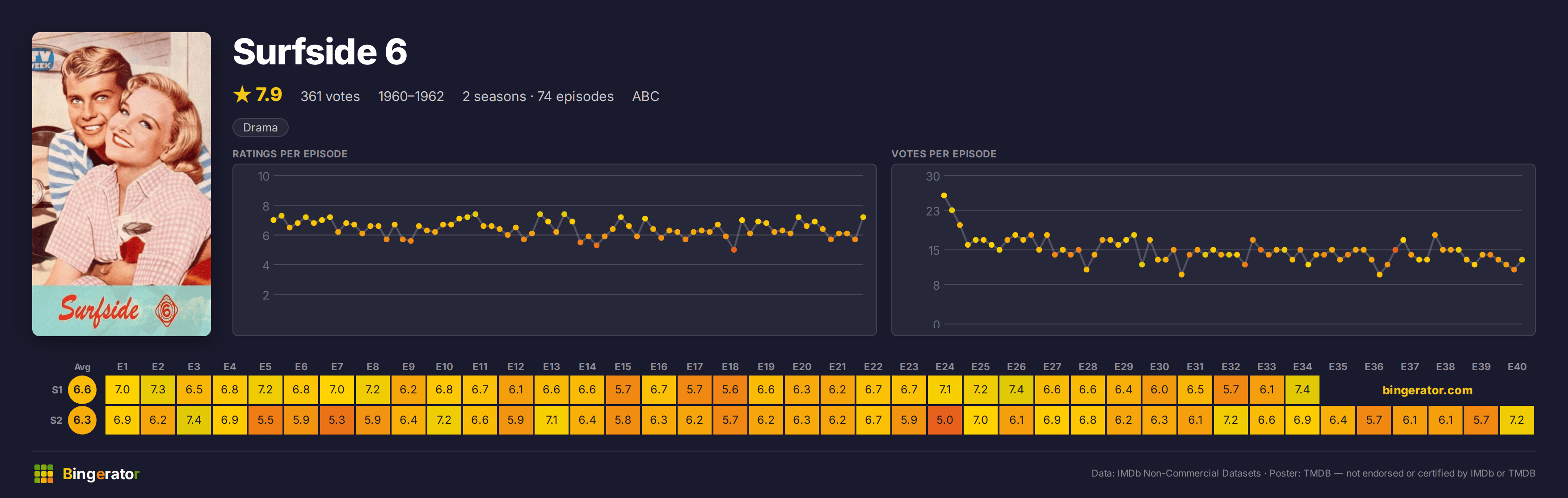Click the Surfside 6 title heading
This screenshot has height=498, width=1568.
pos(320,52)
